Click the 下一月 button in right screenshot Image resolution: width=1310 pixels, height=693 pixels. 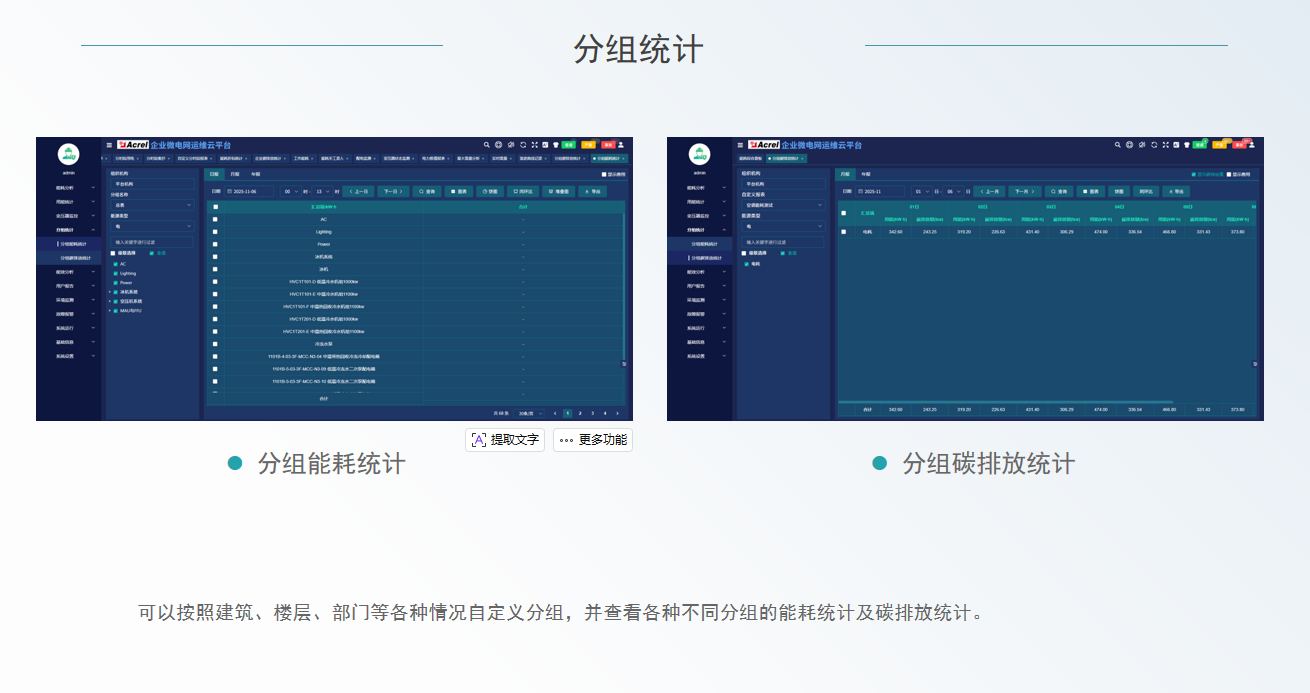point(1024,191)
